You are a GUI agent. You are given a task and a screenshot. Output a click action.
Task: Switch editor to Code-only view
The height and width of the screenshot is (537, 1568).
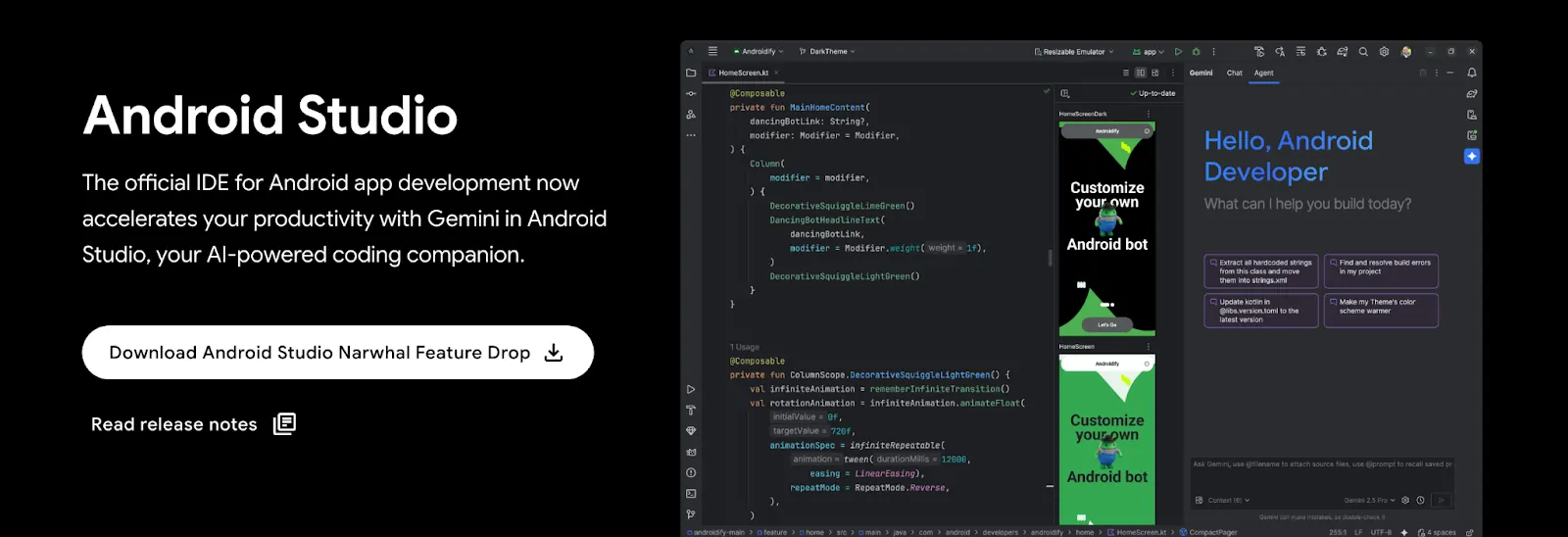(x=1126, y=73)
